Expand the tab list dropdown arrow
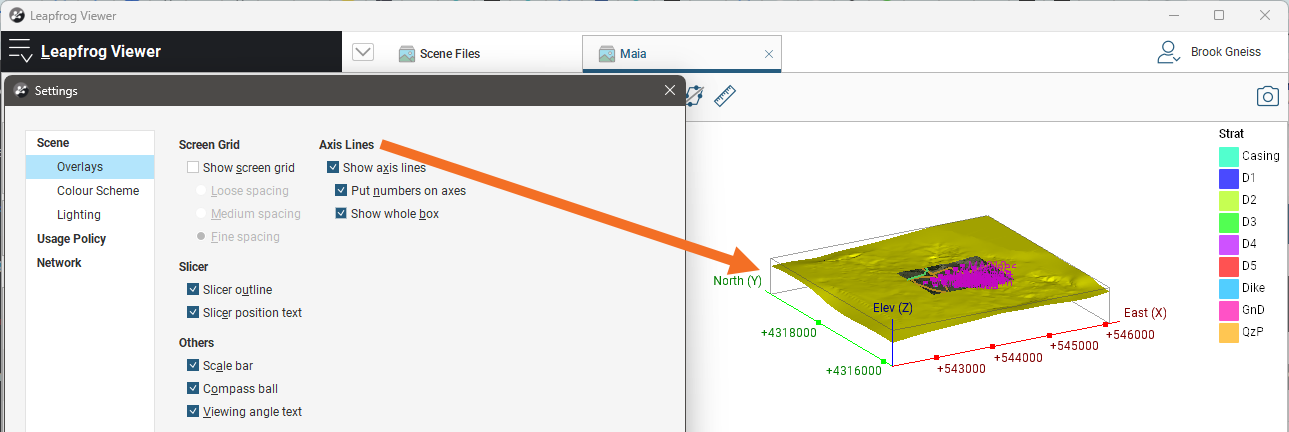This screenshot has height=432, width=1289. point(364,53)
